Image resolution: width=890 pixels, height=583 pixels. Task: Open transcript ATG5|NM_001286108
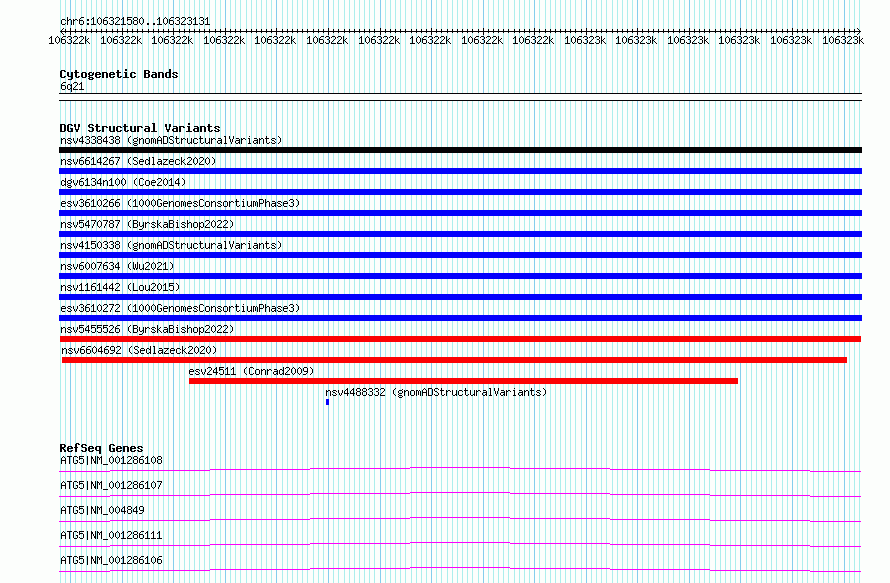[x=111, y=460]
